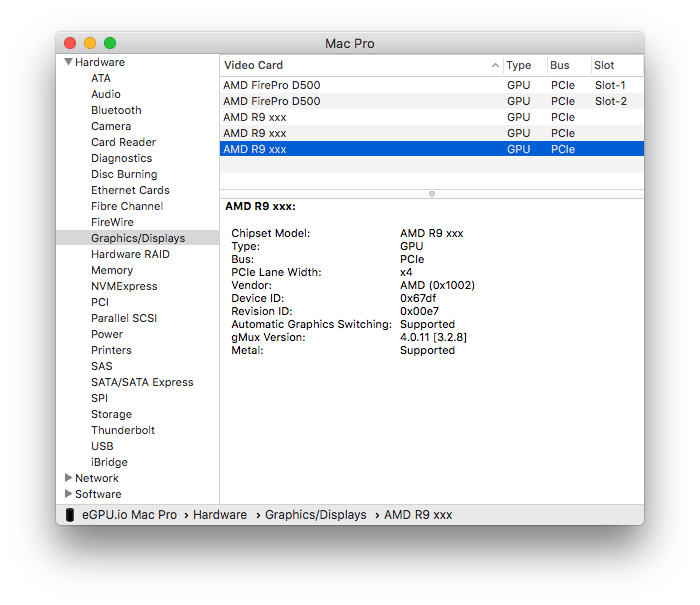
Task: Click the Revision ID value 0x00e7
Action: coord(419,311)
